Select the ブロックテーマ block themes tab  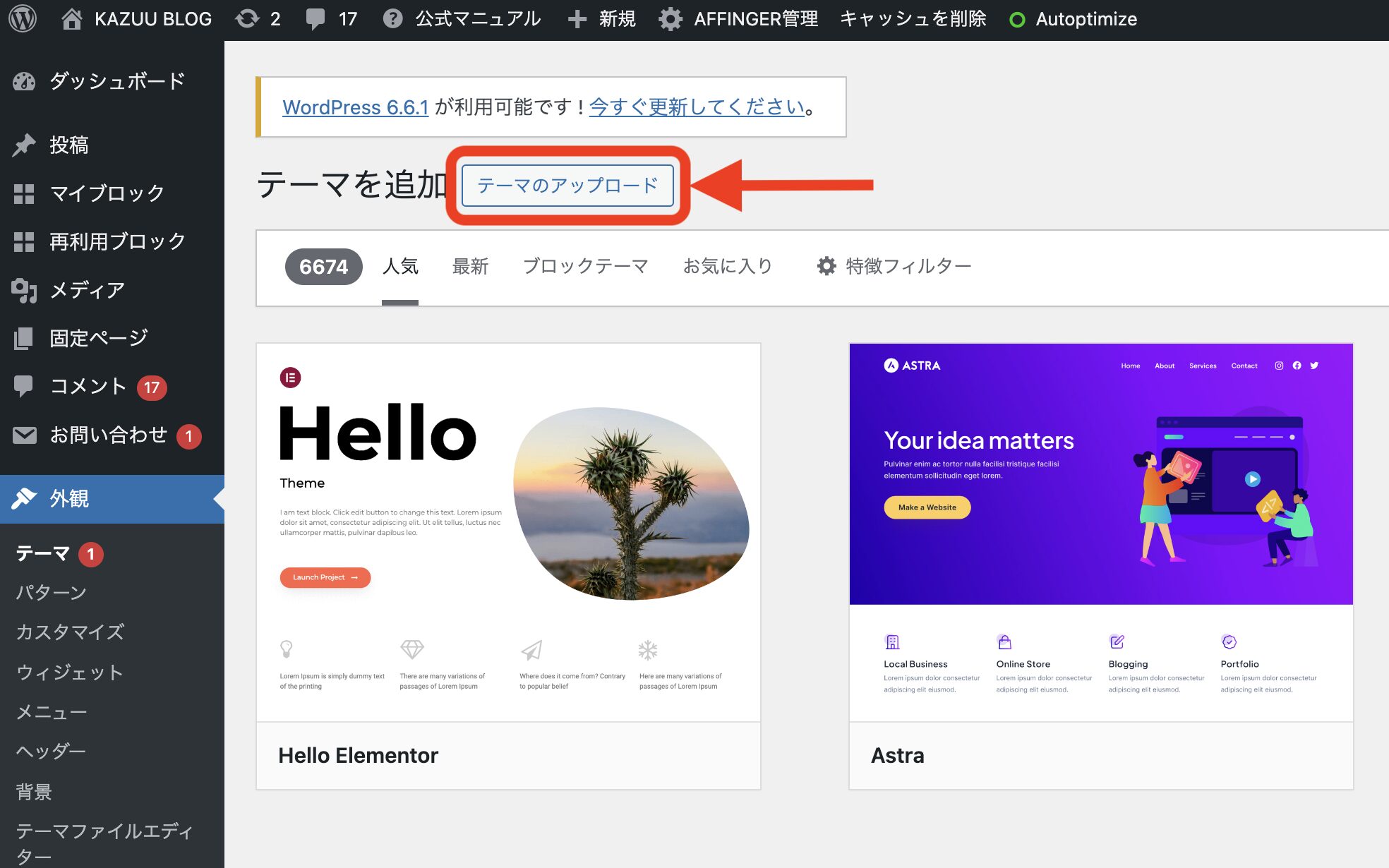(585, 266)
